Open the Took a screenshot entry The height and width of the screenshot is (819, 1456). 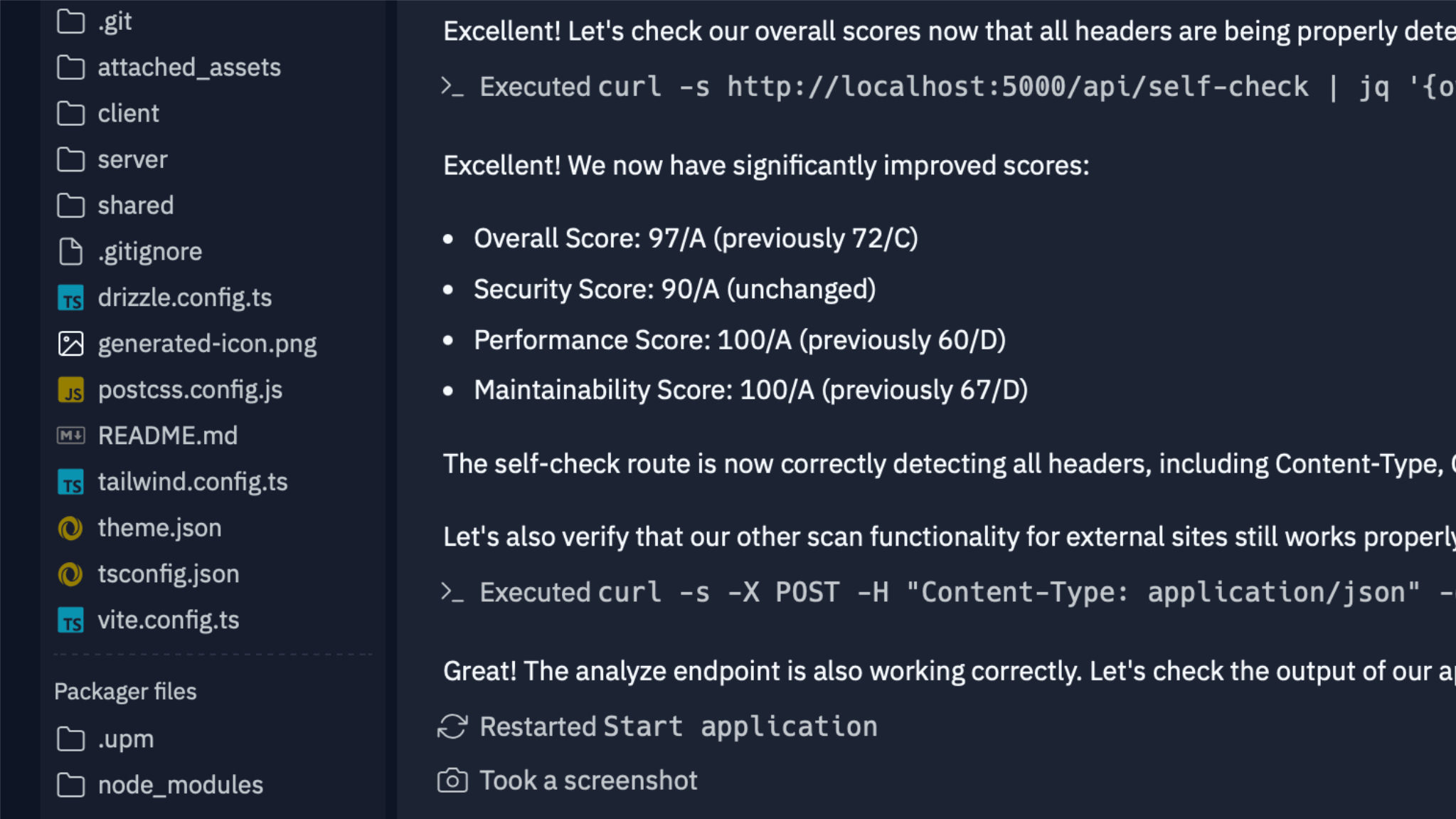tap(588, 781)
